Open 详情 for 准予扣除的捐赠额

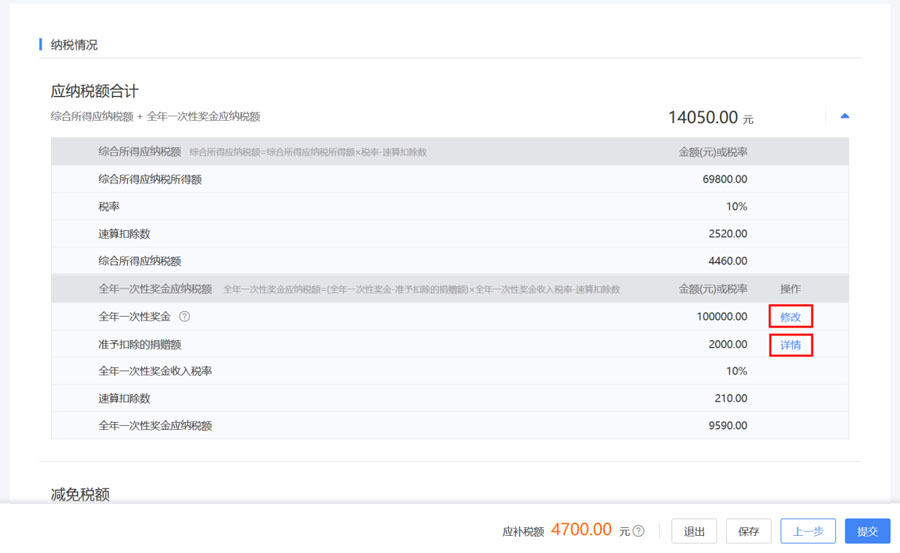click(x=790, y=345)
